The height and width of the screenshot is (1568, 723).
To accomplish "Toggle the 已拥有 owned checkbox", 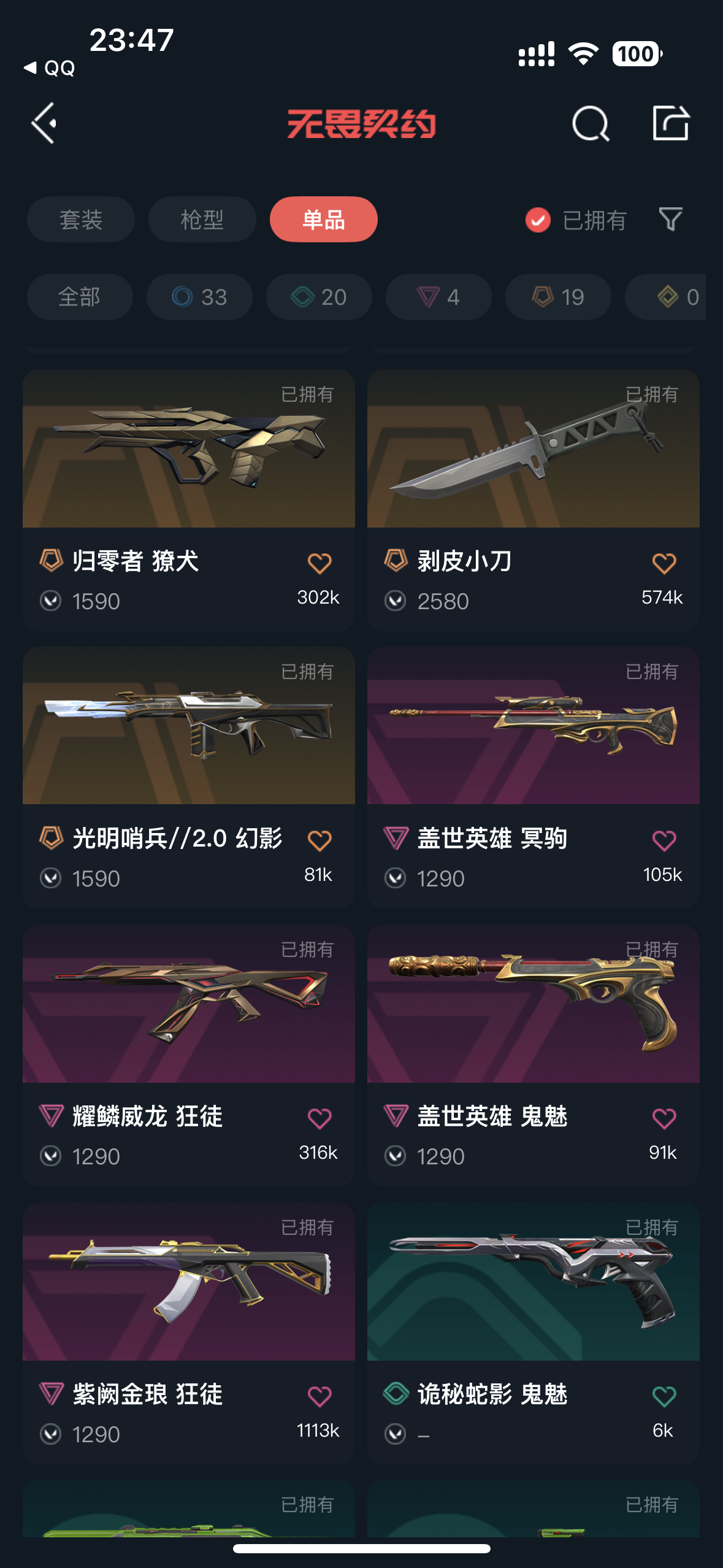I will coord(538,220).
